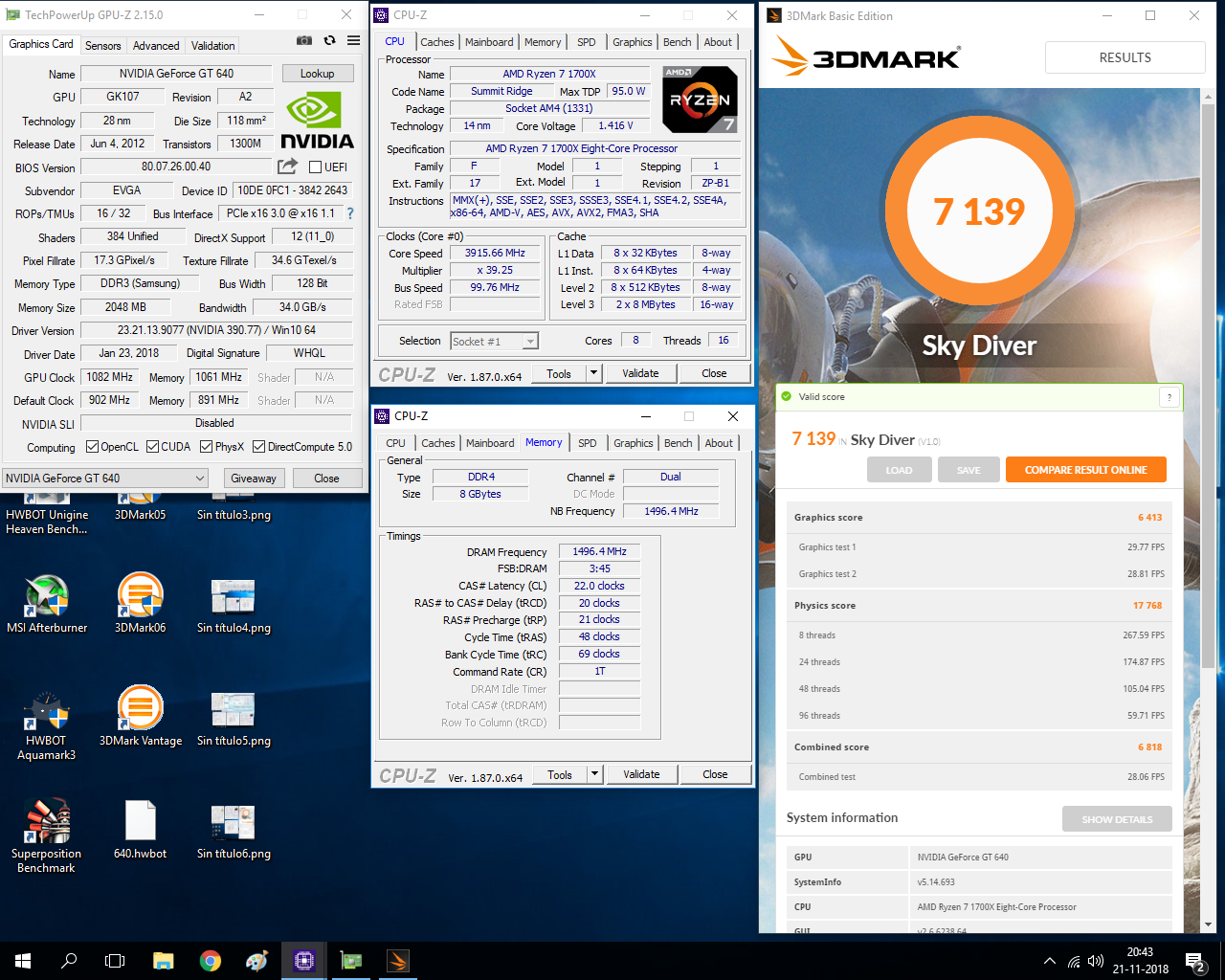Click the NVIDIA logo in GPU-Z
The image size is (1225, 980).
point(317,121)
